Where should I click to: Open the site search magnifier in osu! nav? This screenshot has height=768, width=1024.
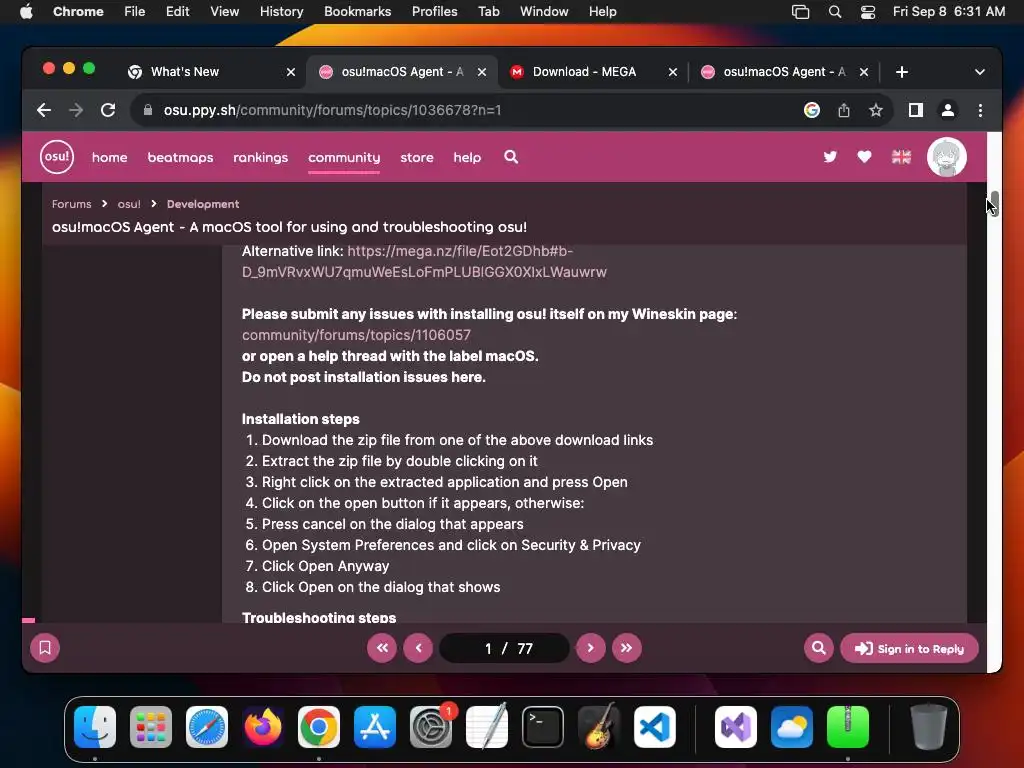click(x=511, y=157)
